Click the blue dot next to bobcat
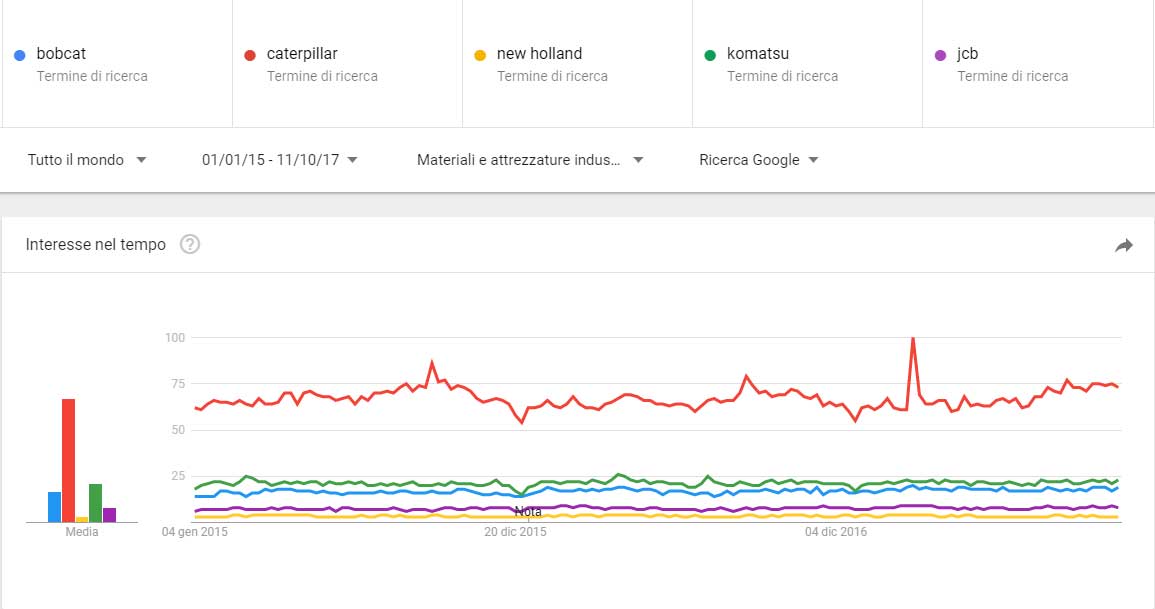 click(20, 55)
